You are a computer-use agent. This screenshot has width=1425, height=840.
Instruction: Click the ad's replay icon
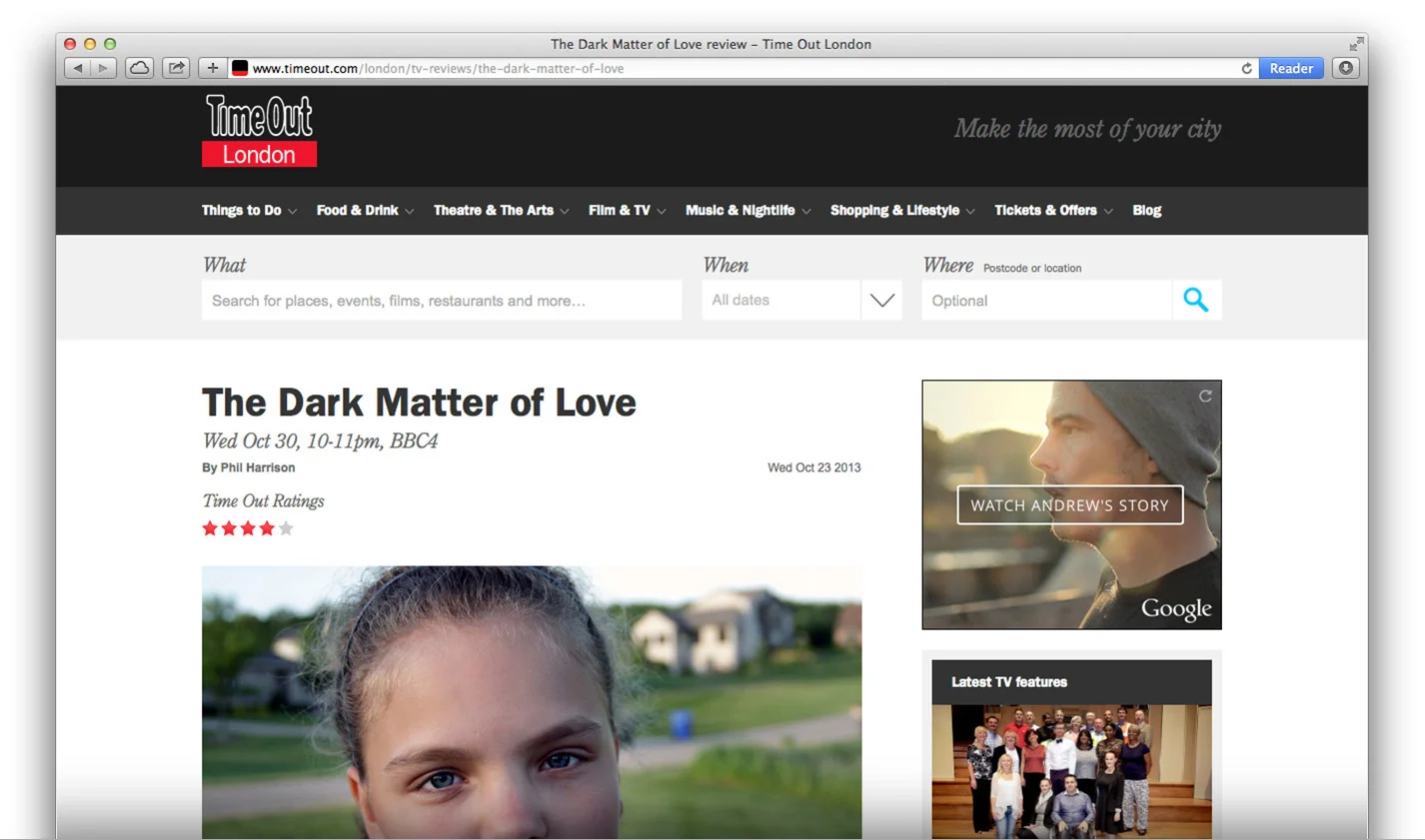point(1205,396)
